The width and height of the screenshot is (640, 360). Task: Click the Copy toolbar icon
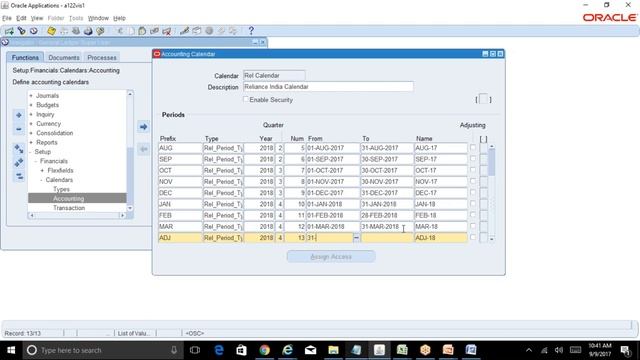tap(131, 31)
